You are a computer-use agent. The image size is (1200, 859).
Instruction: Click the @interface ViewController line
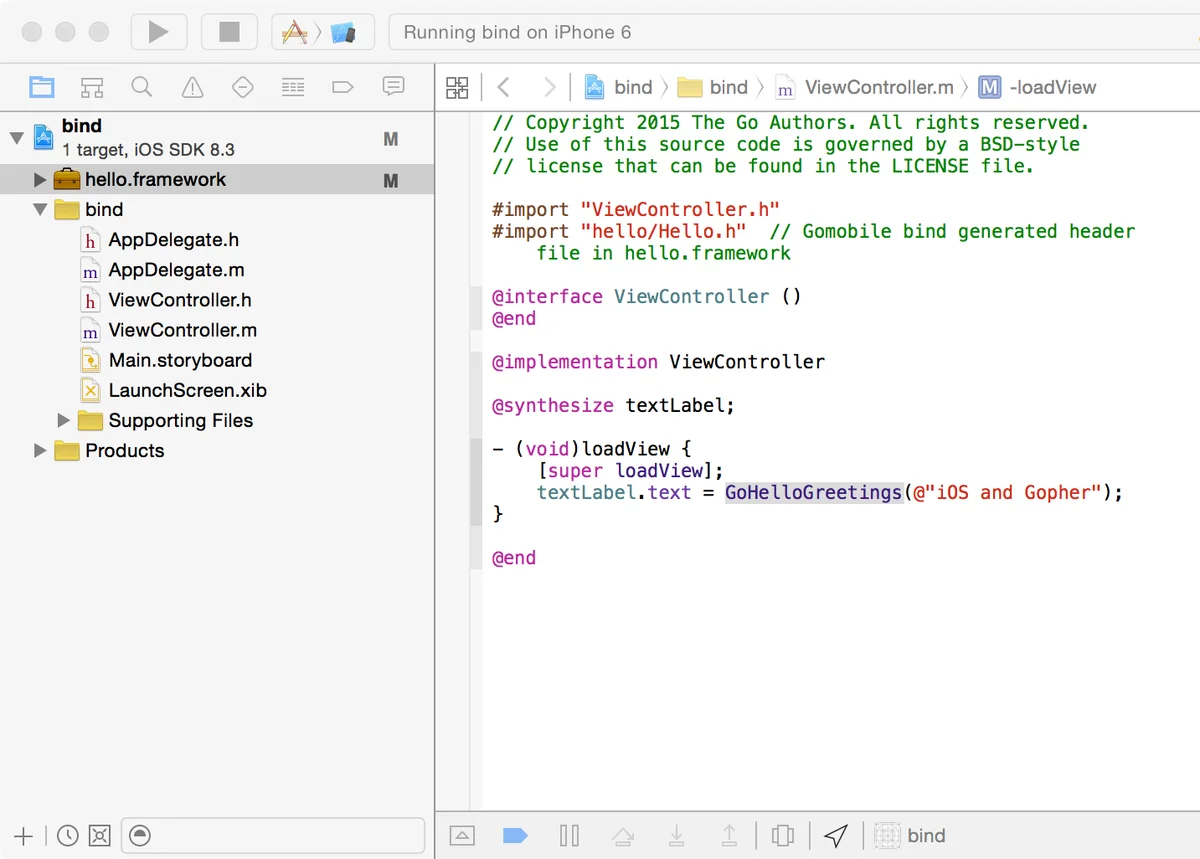[x=647, y=297]
